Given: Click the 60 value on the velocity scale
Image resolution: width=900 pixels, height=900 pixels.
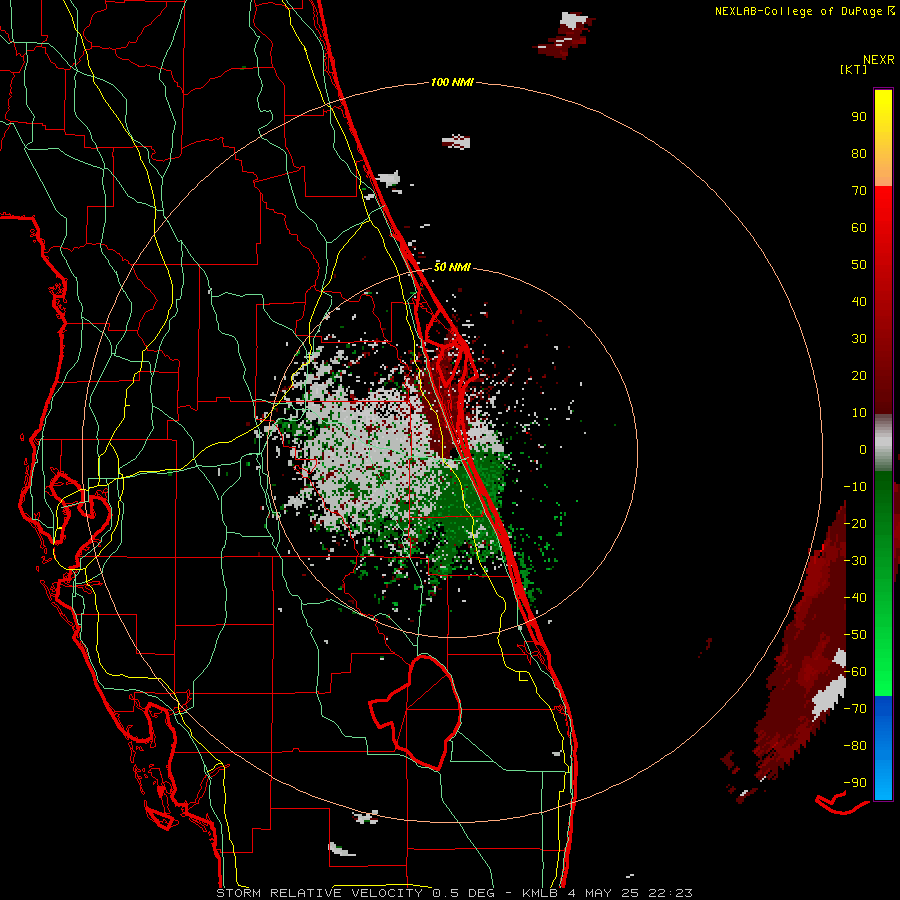Looking at the screenshot, I should [x=859, y=228].
